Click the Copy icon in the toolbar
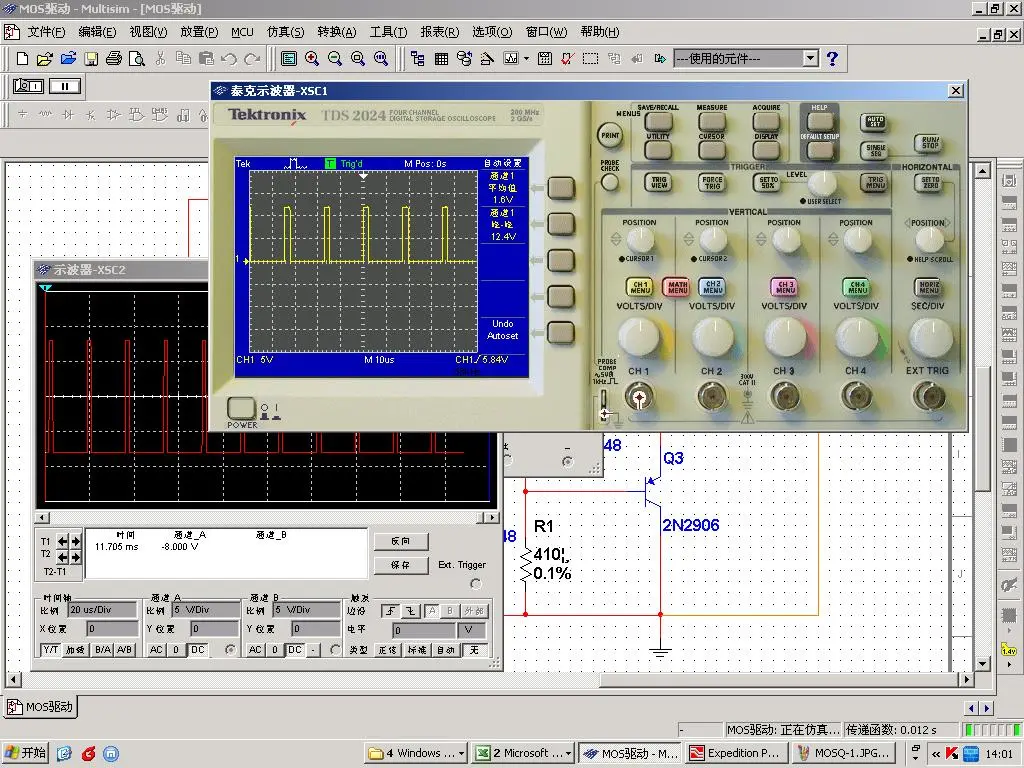 pos(184,59)
